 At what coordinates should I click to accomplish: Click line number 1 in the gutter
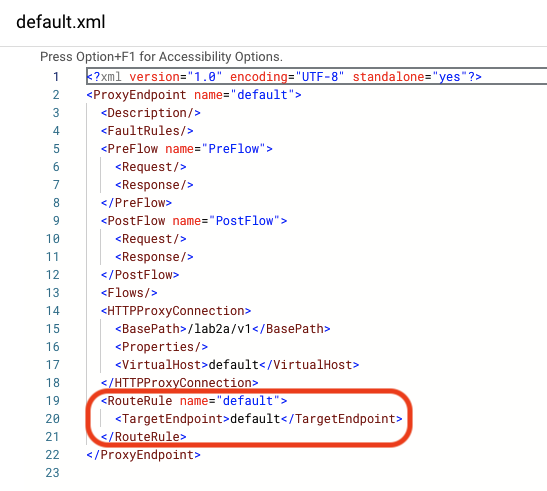pyautogui.click(x=56, y=77)
